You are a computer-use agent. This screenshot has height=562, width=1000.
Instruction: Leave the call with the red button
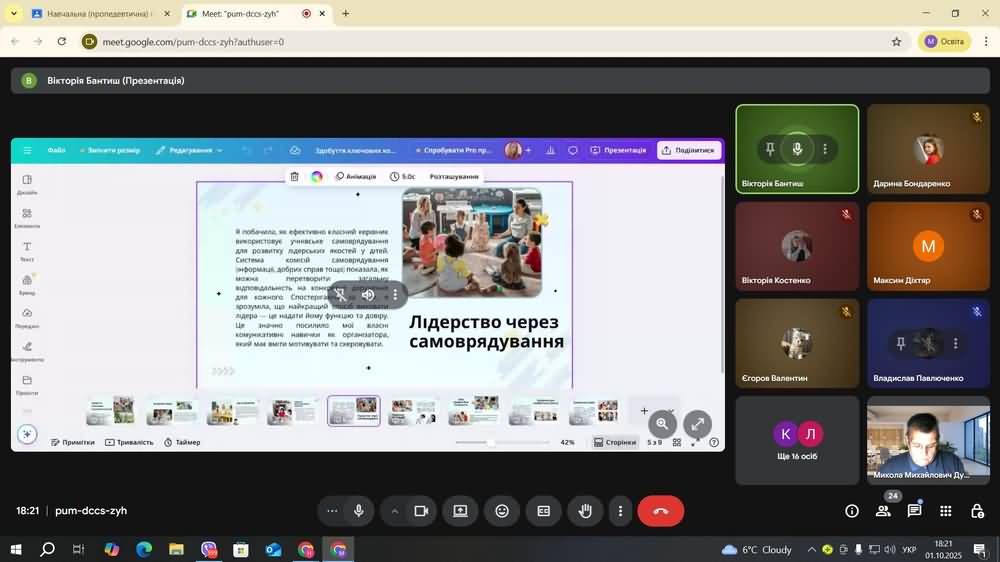[660, 511]
